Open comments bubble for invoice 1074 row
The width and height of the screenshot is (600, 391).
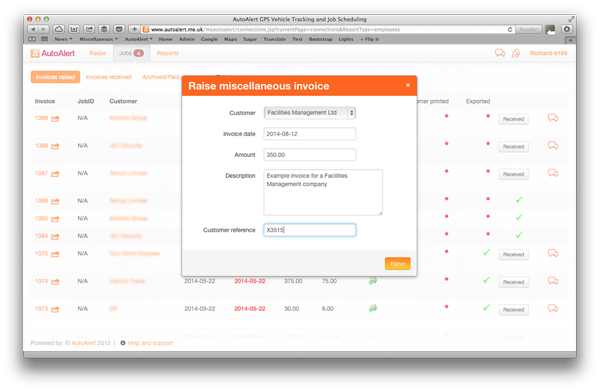(x=553, y=281)
